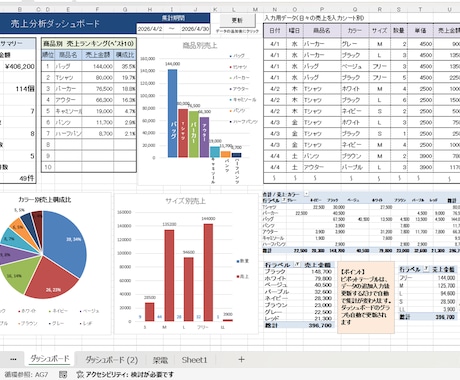
Task: Open row label filter above ブラック pivot
Action: (296, 265)
